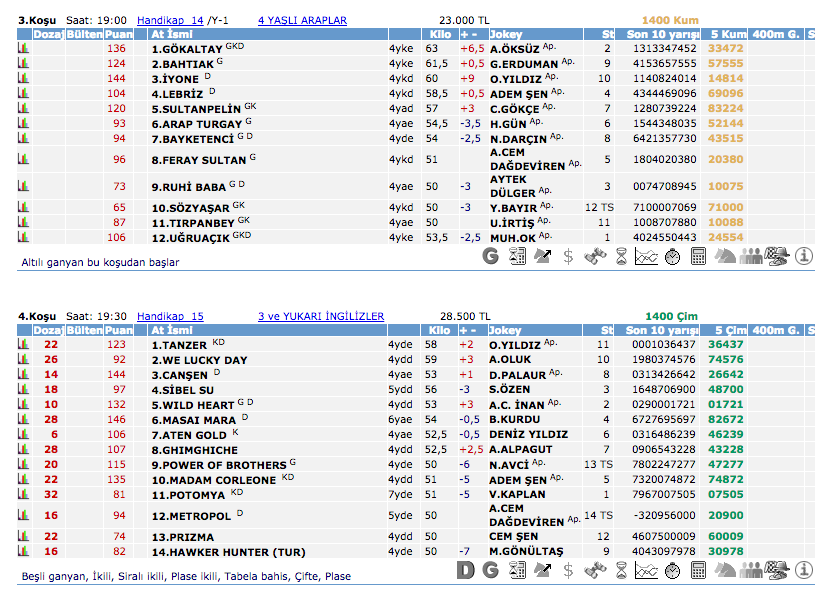Click horse name WILD HEART

tap(192, 405)
